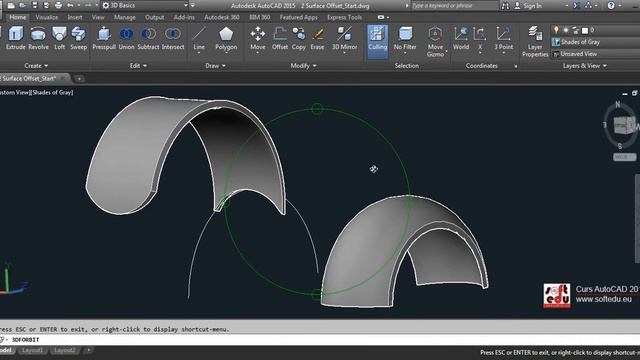The width and height of the screenshot is (640, 360).
Task: Set the World coordinate system
Action: pos(461,38)
